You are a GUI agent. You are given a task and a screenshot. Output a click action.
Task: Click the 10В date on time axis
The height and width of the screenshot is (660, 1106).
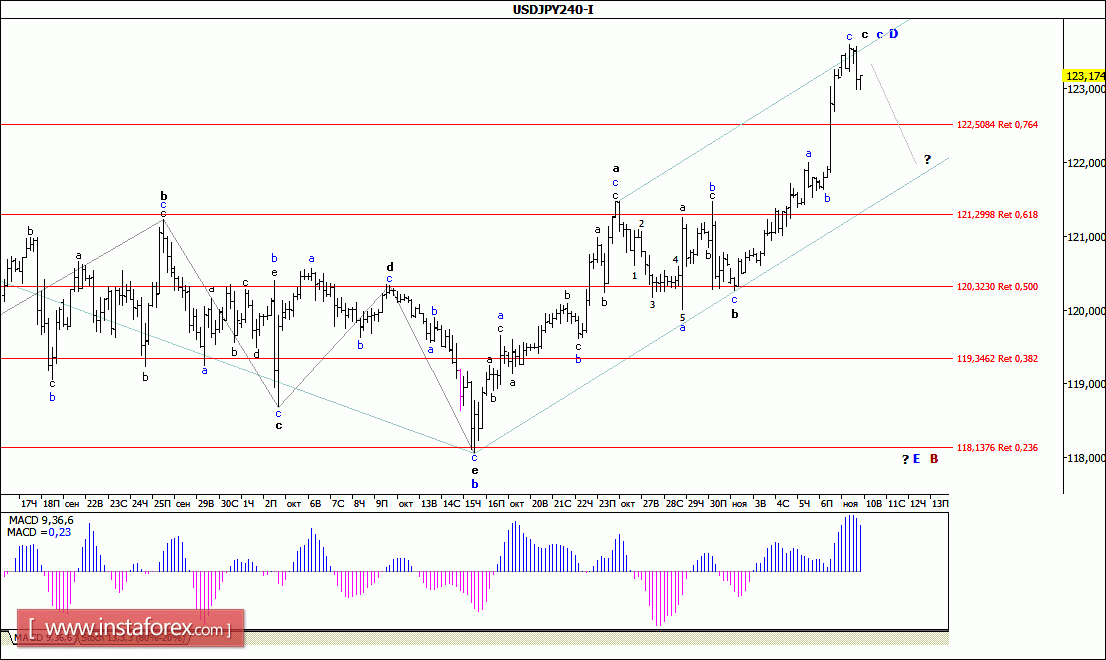click(x=873, y=503)
